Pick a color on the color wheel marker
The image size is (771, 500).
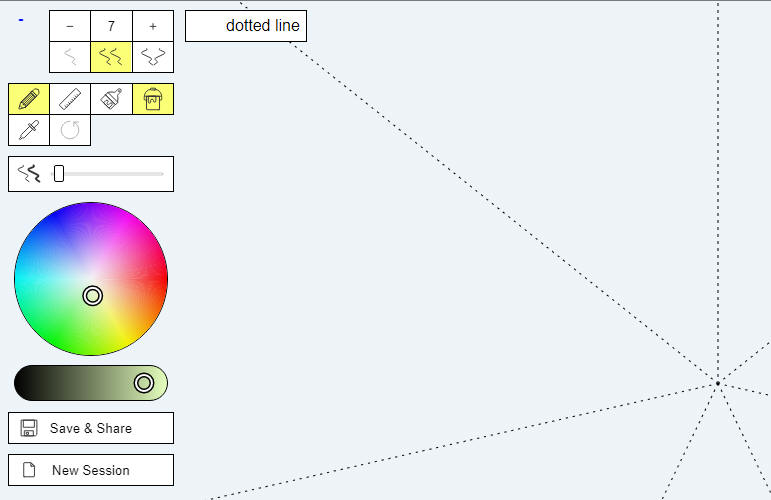pyautogui.click(x=92, y=296)
